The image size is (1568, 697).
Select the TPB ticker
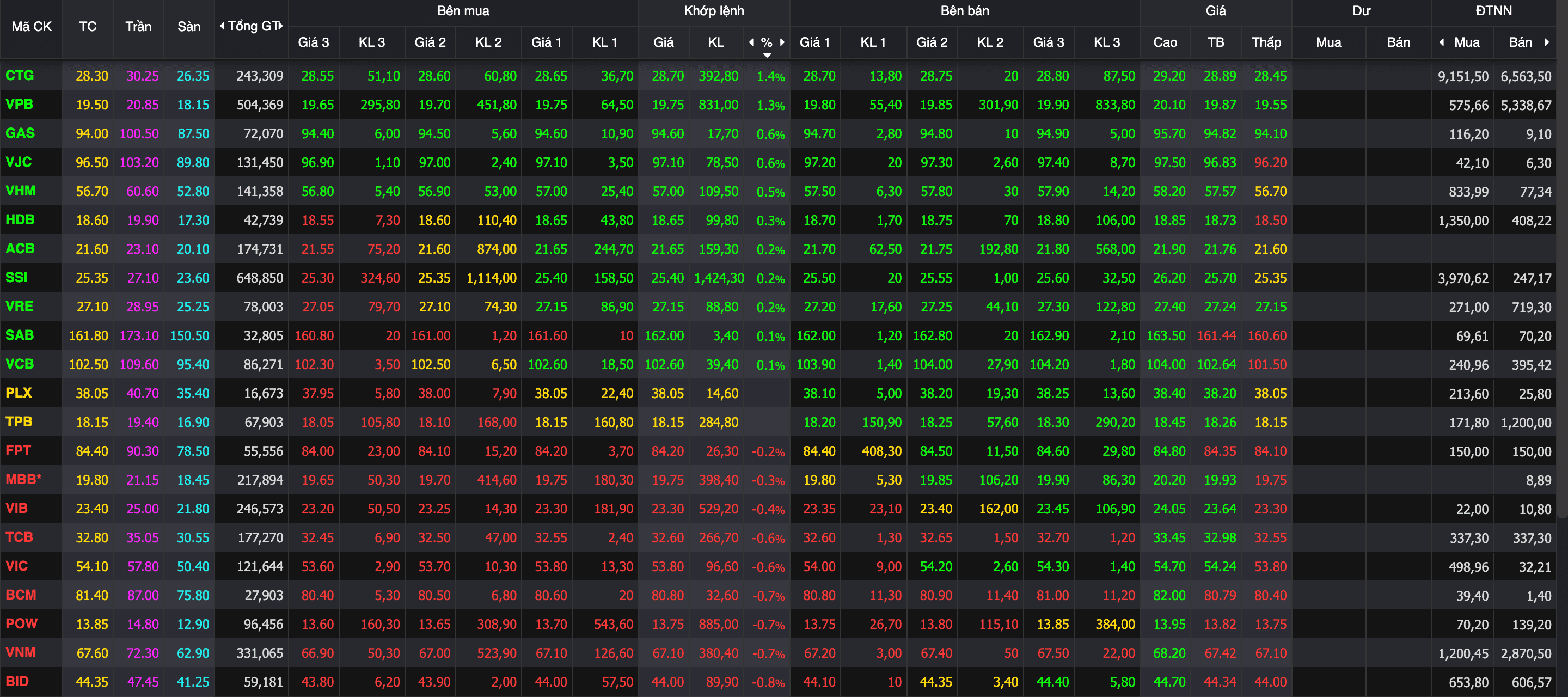coord(19,421)
